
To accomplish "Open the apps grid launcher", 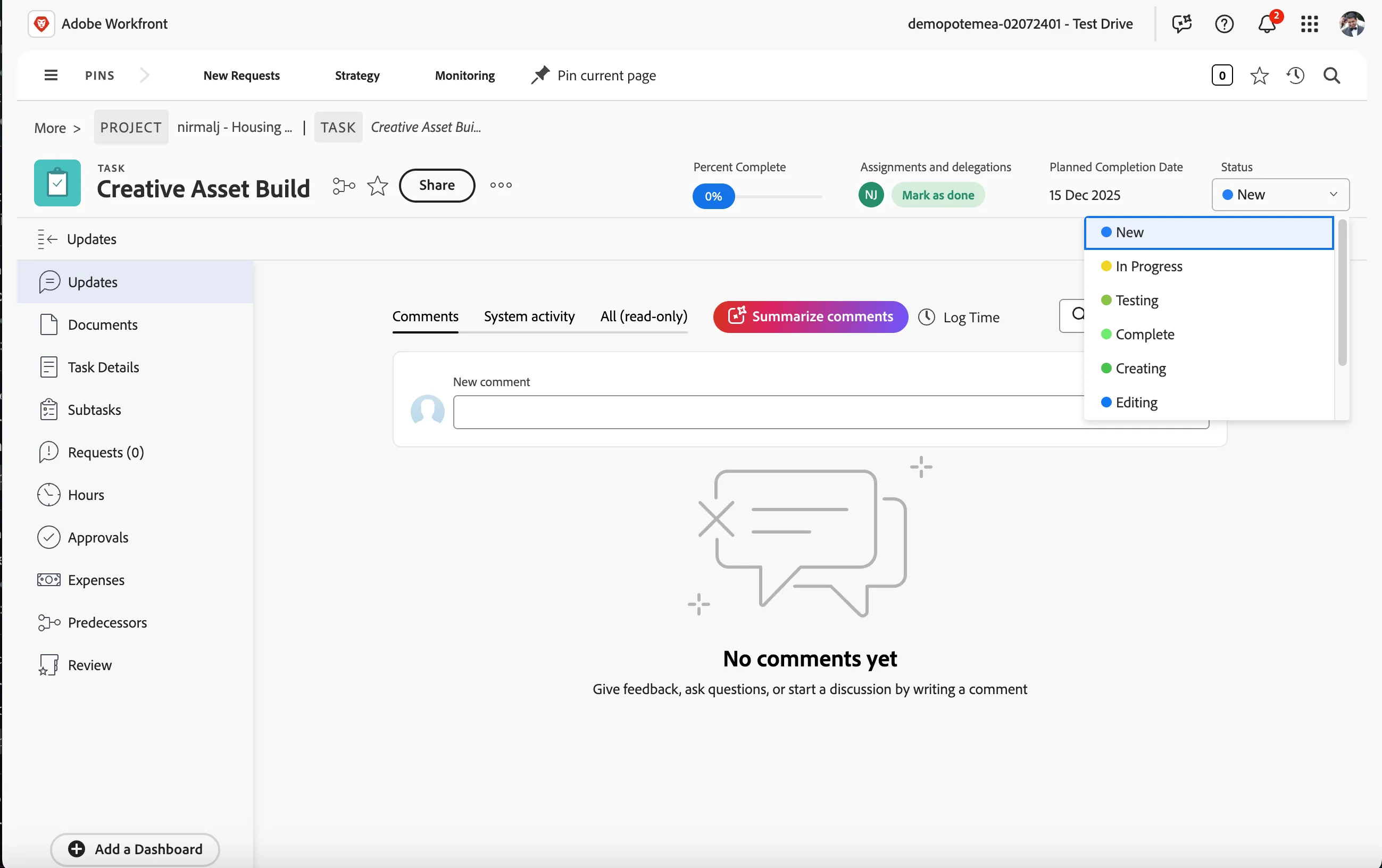I will click(1309, 24).
